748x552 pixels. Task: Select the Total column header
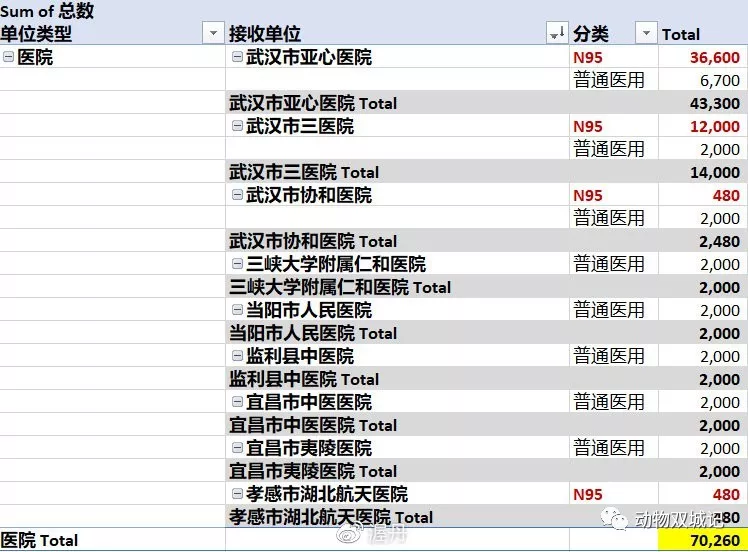[x=681, y=34]
